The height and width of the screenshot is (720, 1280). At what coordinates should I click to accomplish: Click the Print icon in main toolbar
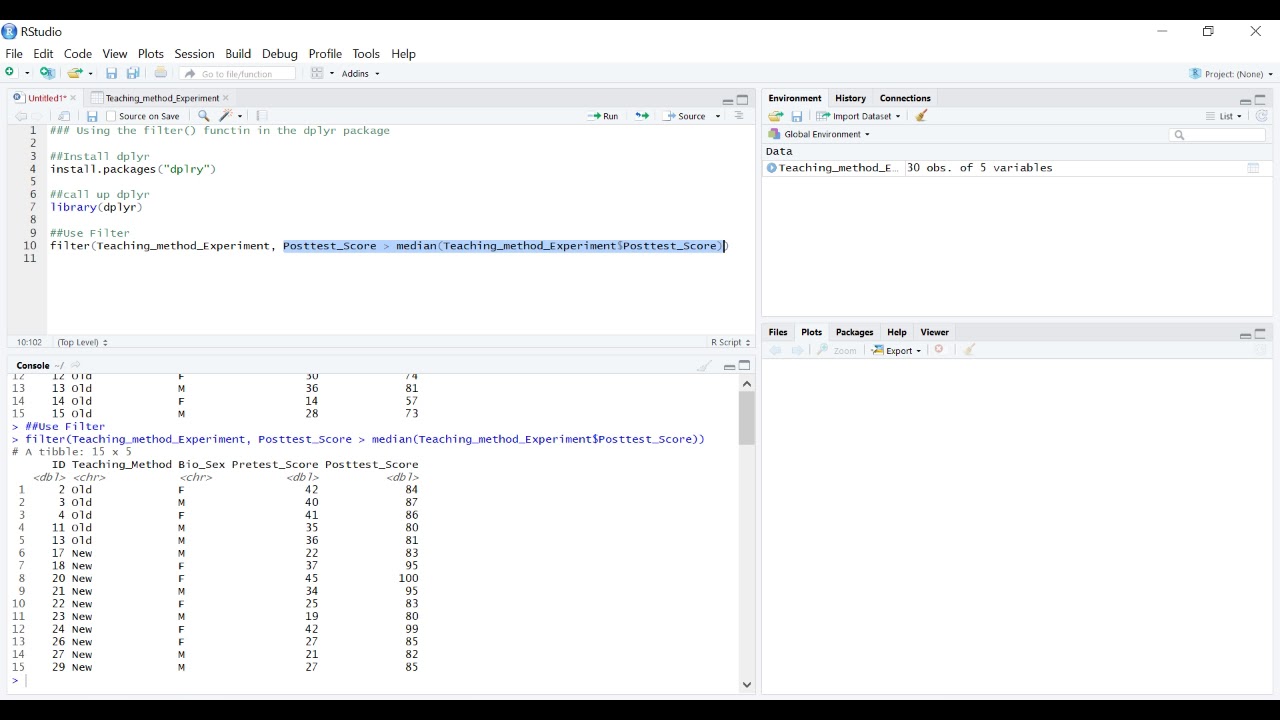pos(160,73)
